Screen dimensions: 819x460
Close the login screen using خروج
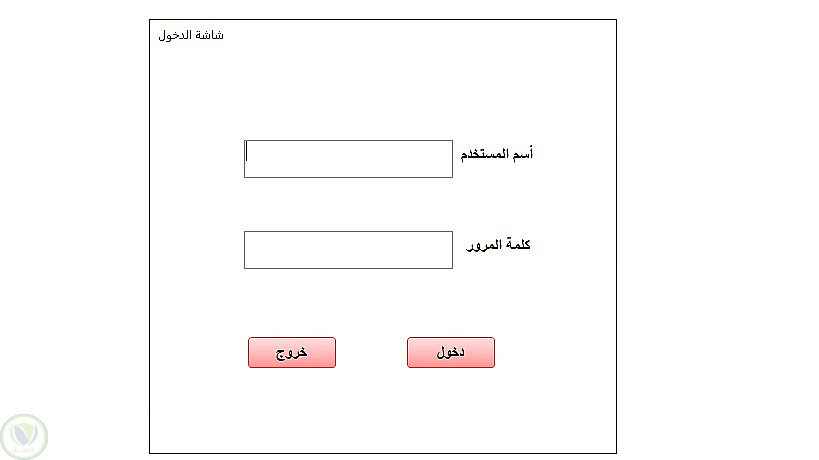pos(291,353)
